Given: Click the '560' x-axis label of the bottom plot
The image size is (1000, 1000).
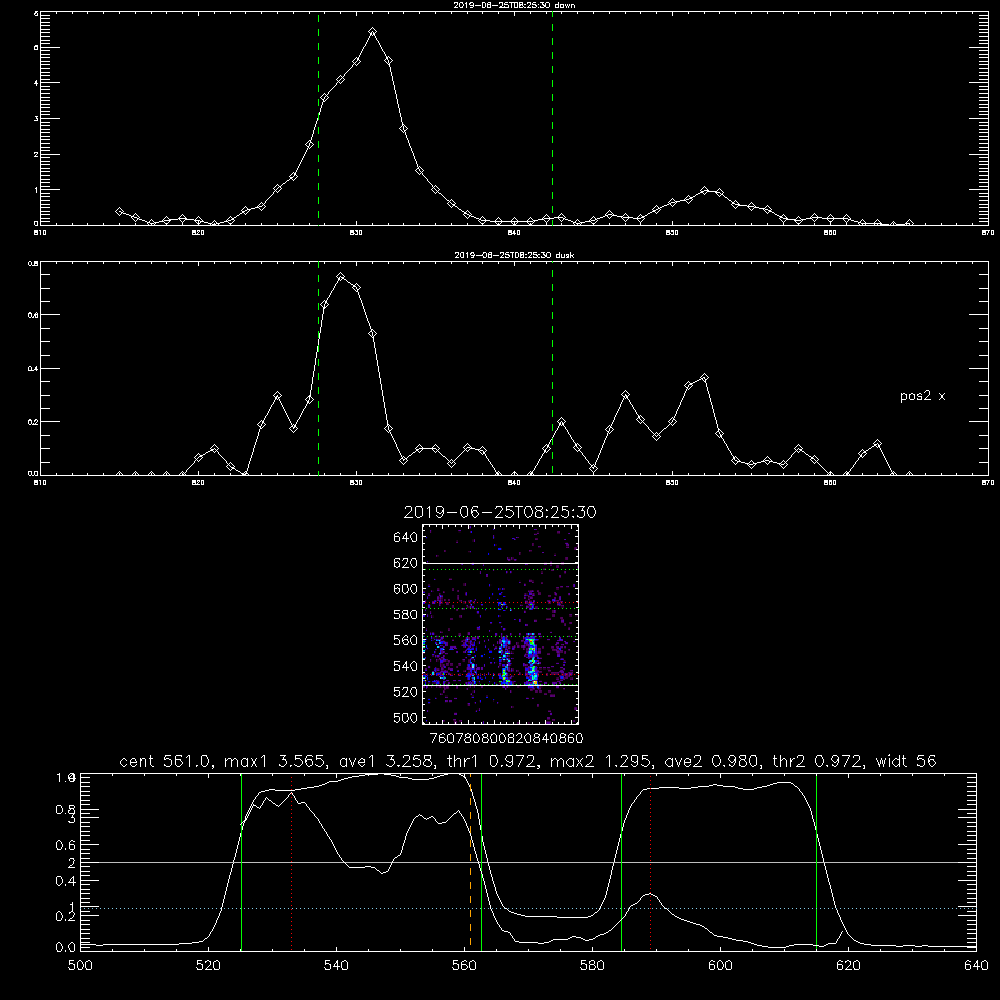Looking at the screenshot, I should [464, 965].
